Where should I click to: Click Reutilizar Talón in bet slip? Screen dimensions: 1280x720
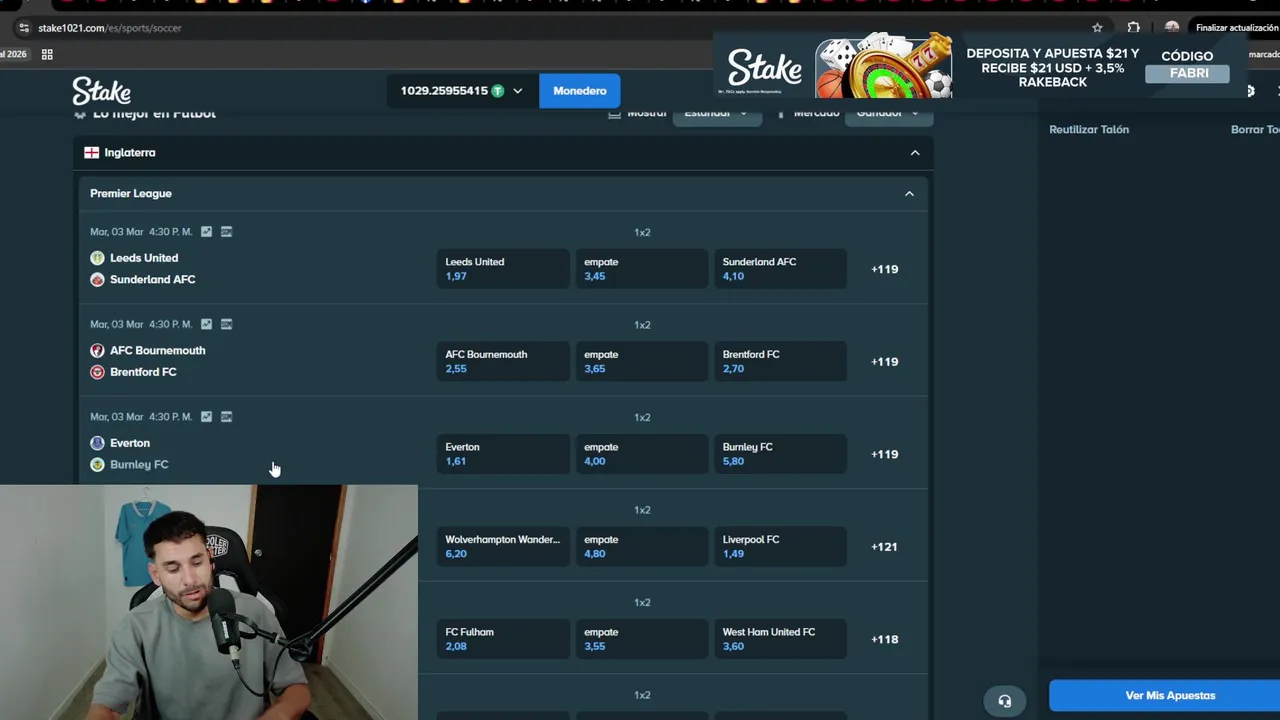coord(1089,130)
